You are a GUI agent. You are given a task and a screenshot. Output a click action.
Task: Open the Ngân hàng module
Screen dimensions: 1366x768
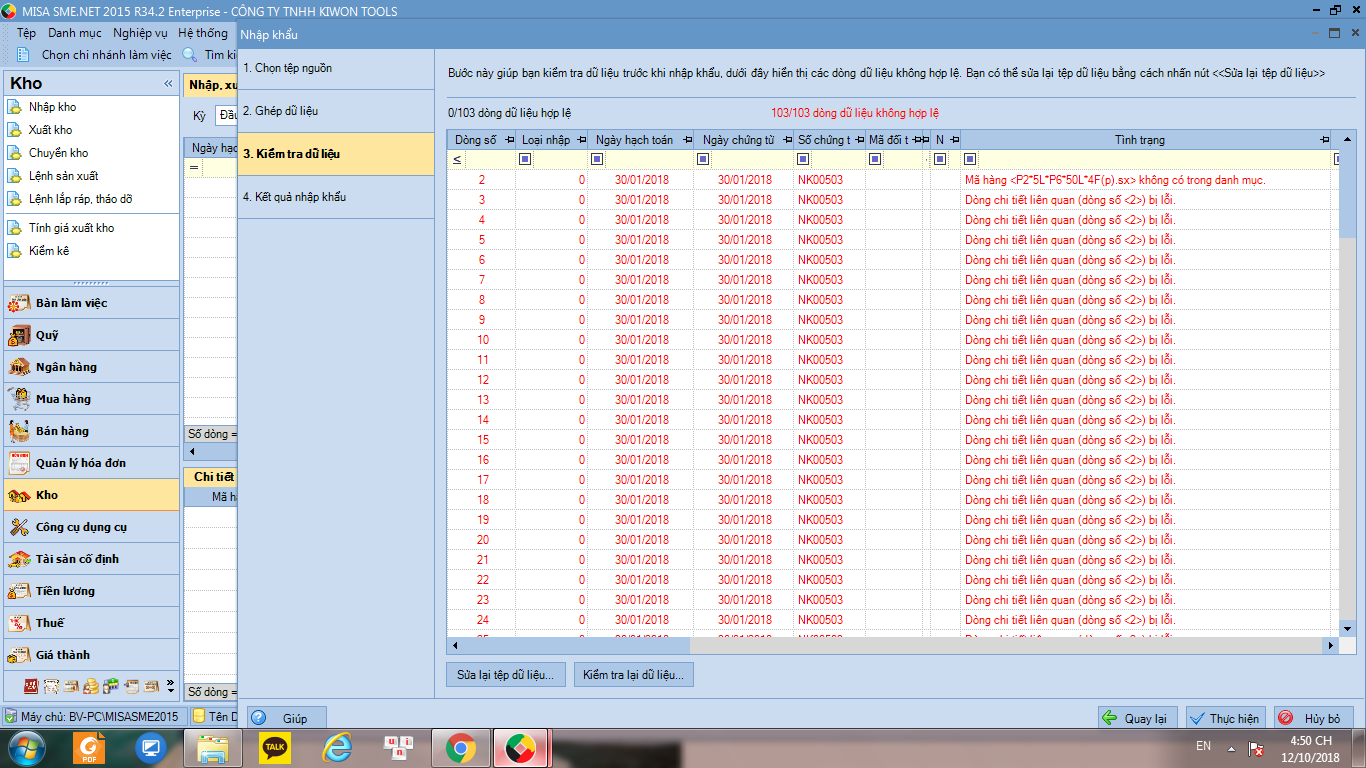pos(92,367)
